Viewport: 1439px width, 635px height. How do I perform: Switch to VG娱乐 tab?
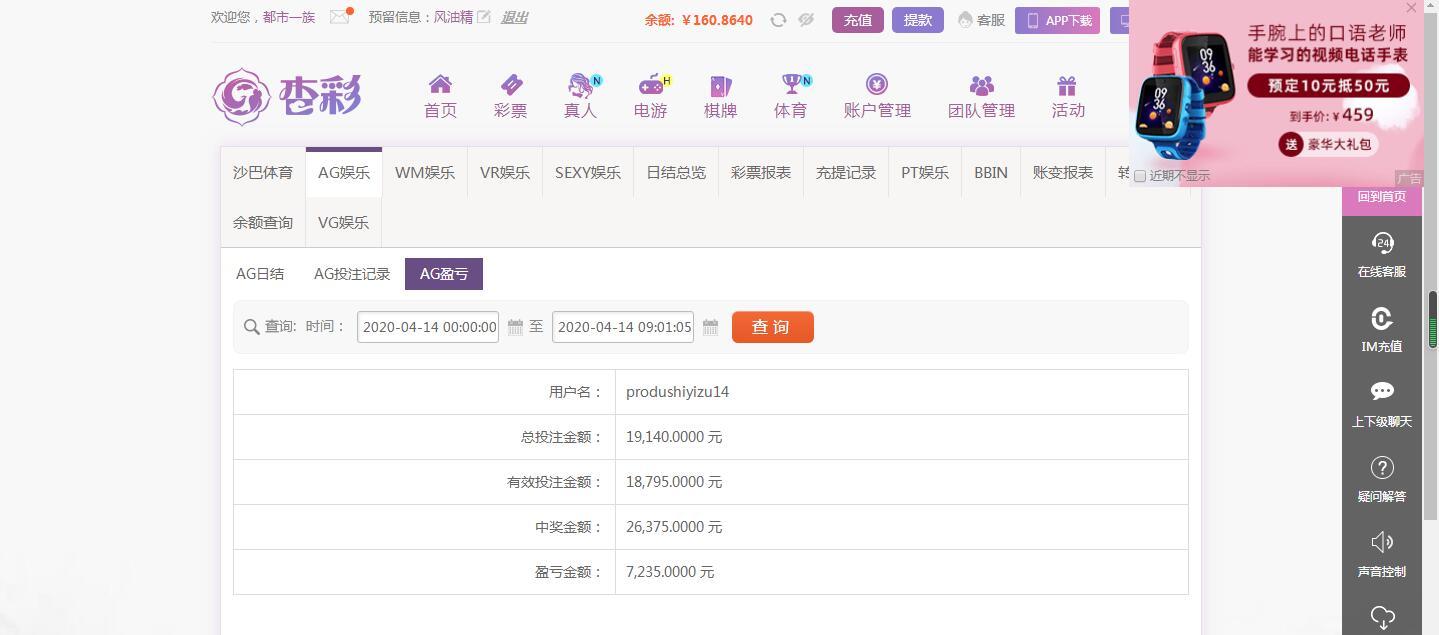(344, 223)
